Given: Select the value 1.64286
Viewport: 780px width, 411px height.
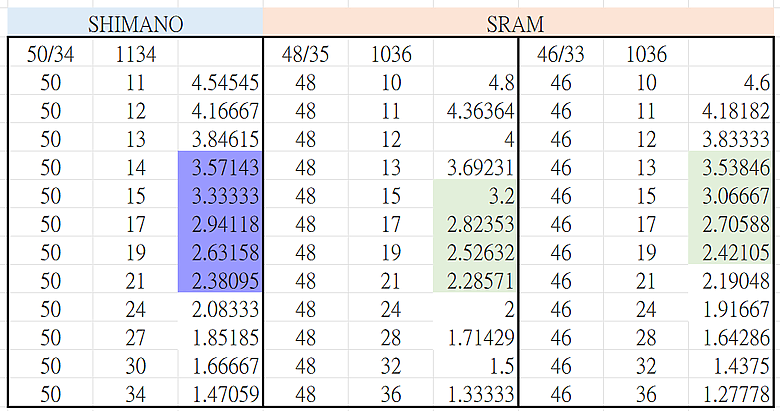Looking at the screenshot, I should click(731, 337).
